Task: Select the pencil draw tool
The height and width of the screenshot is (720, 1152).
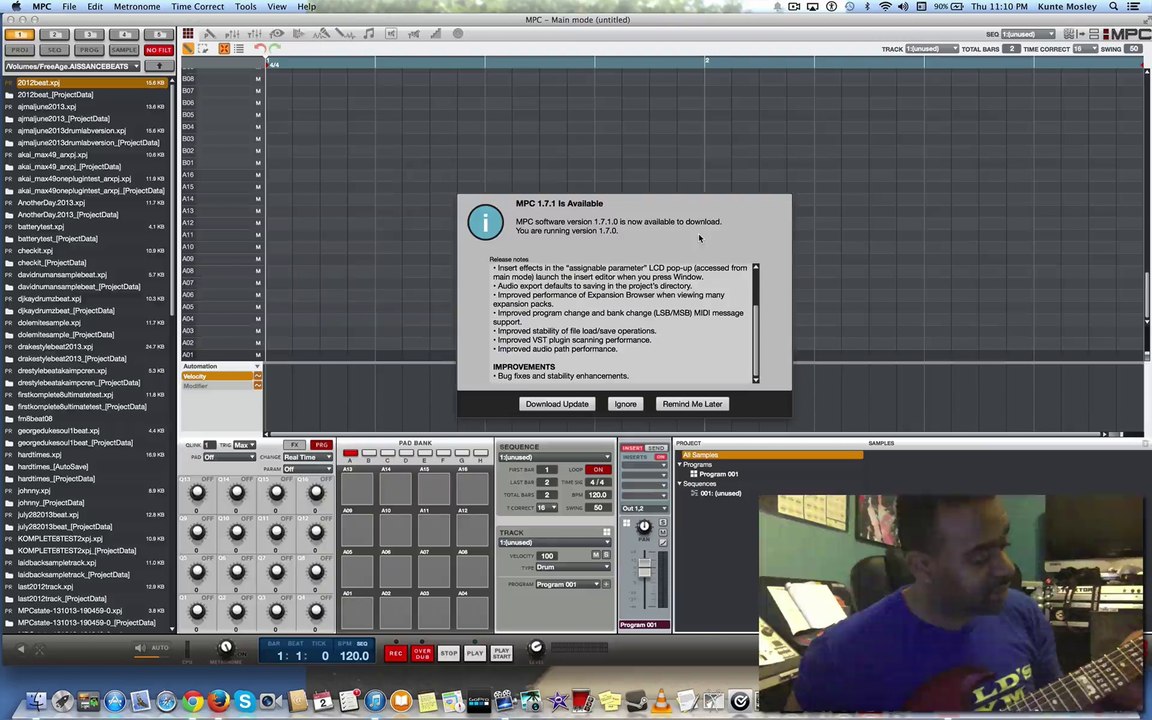Action: [x=188, y=48]
